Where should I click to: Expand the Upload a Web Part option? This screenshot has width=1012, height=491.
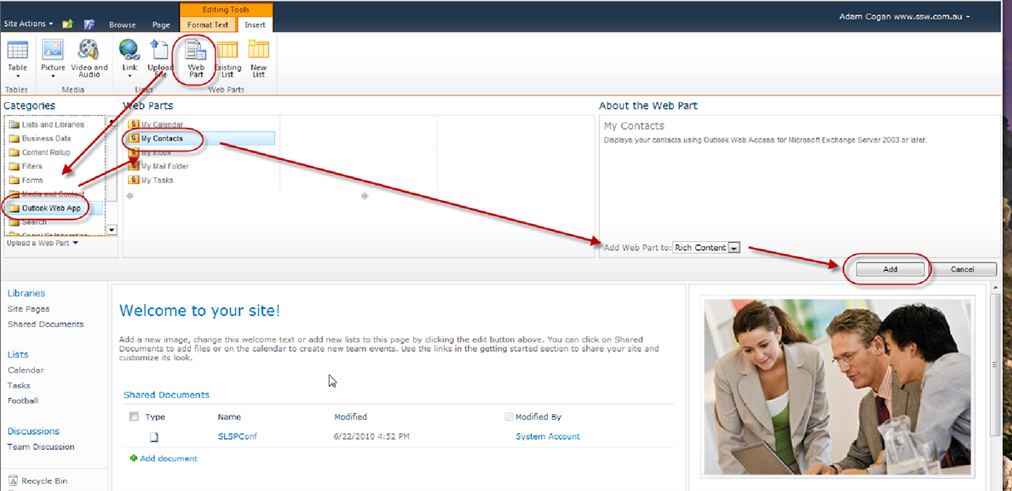[x=41, y=243]
